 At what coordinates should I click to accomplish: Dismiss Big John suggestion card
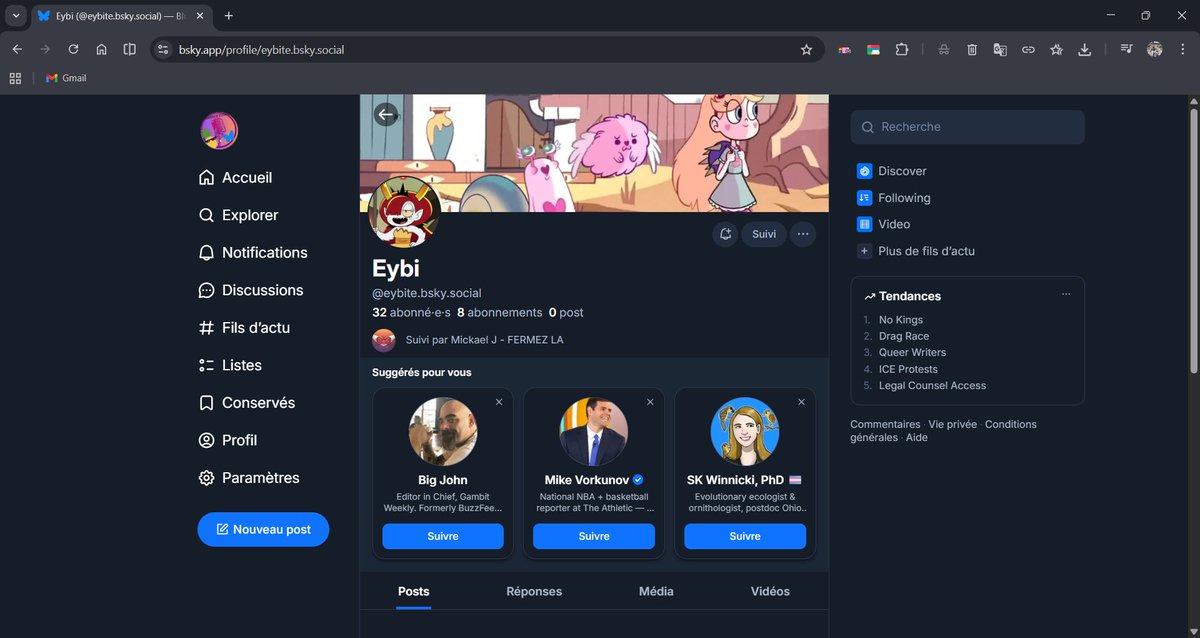pyautogui.click(x=499, y=402)
